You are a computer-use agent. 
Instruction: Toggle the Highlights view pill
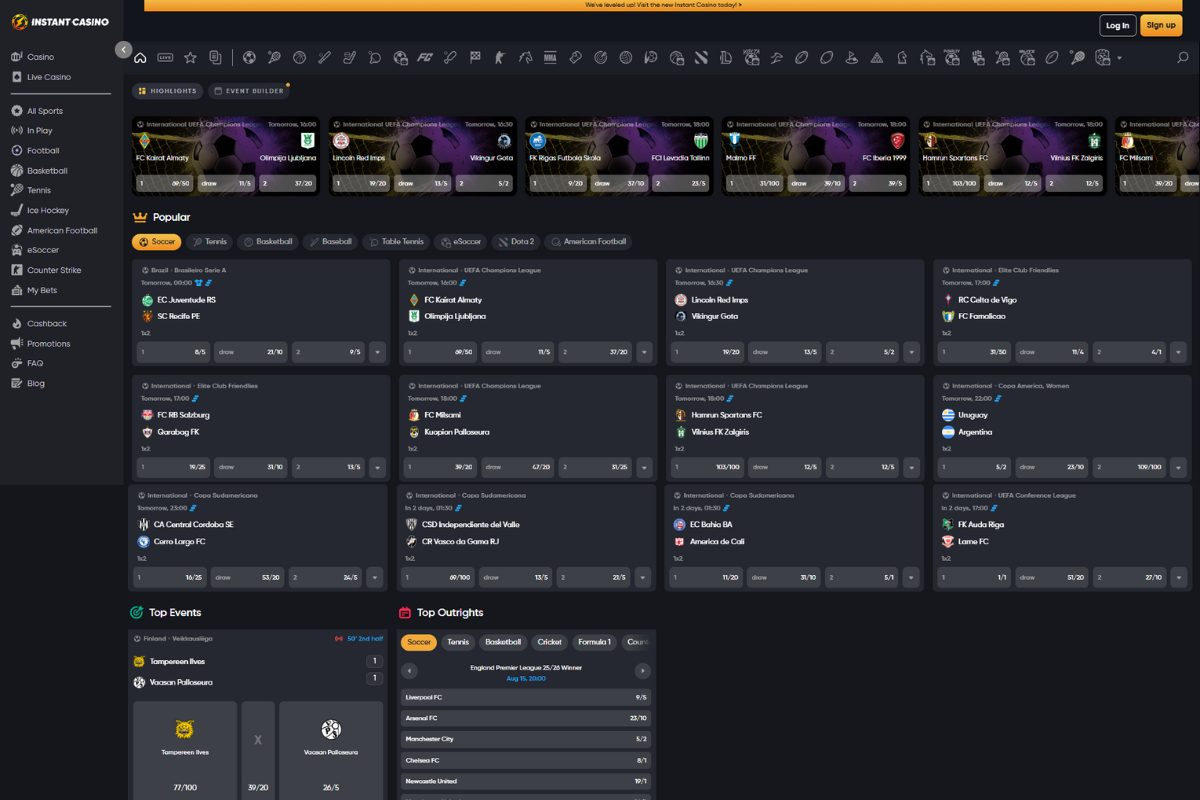click(x=167, y=91)
